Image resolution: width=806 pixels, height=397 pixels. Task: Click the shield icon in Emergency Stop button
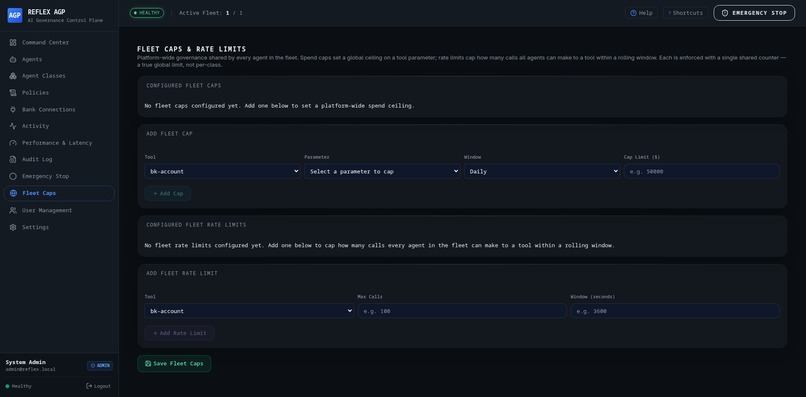click(725, 13)
